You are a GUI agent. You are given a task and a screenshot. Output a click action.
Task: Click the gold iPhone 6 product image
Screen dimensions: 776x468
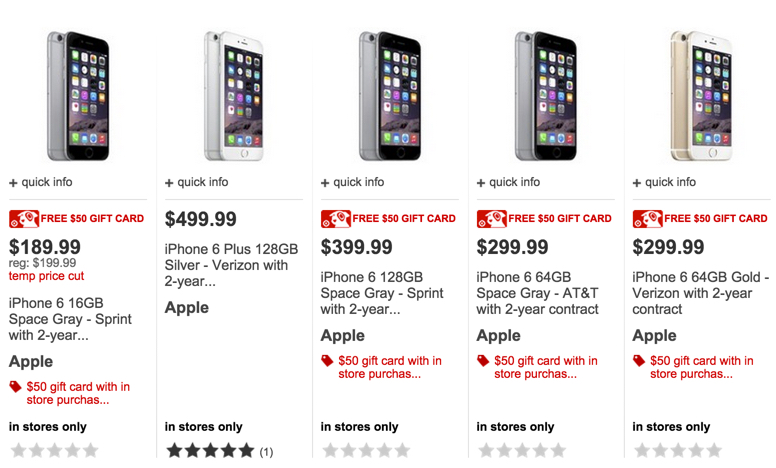pos(701,95)
